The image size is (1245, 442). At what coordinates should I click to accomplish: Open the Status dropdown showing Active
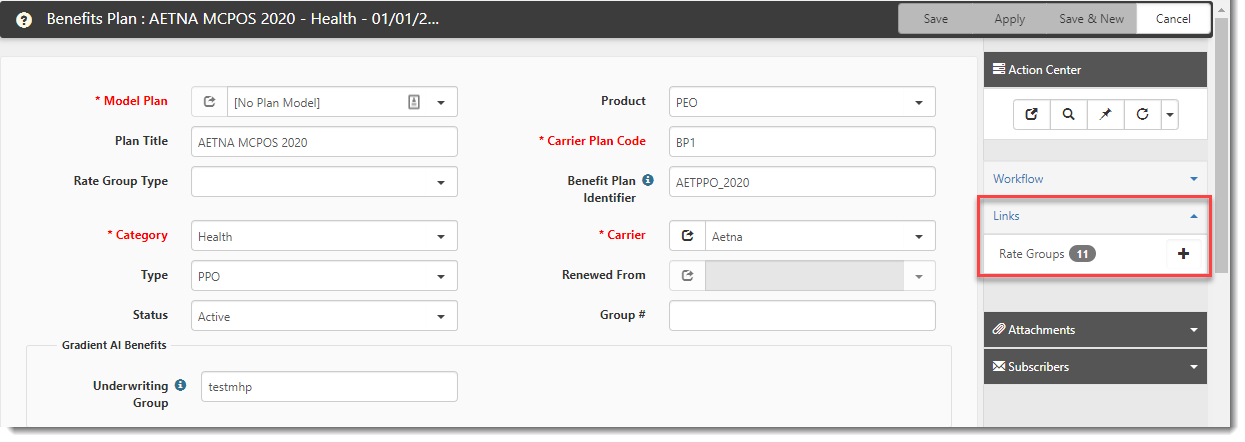[x=440, y=317]
